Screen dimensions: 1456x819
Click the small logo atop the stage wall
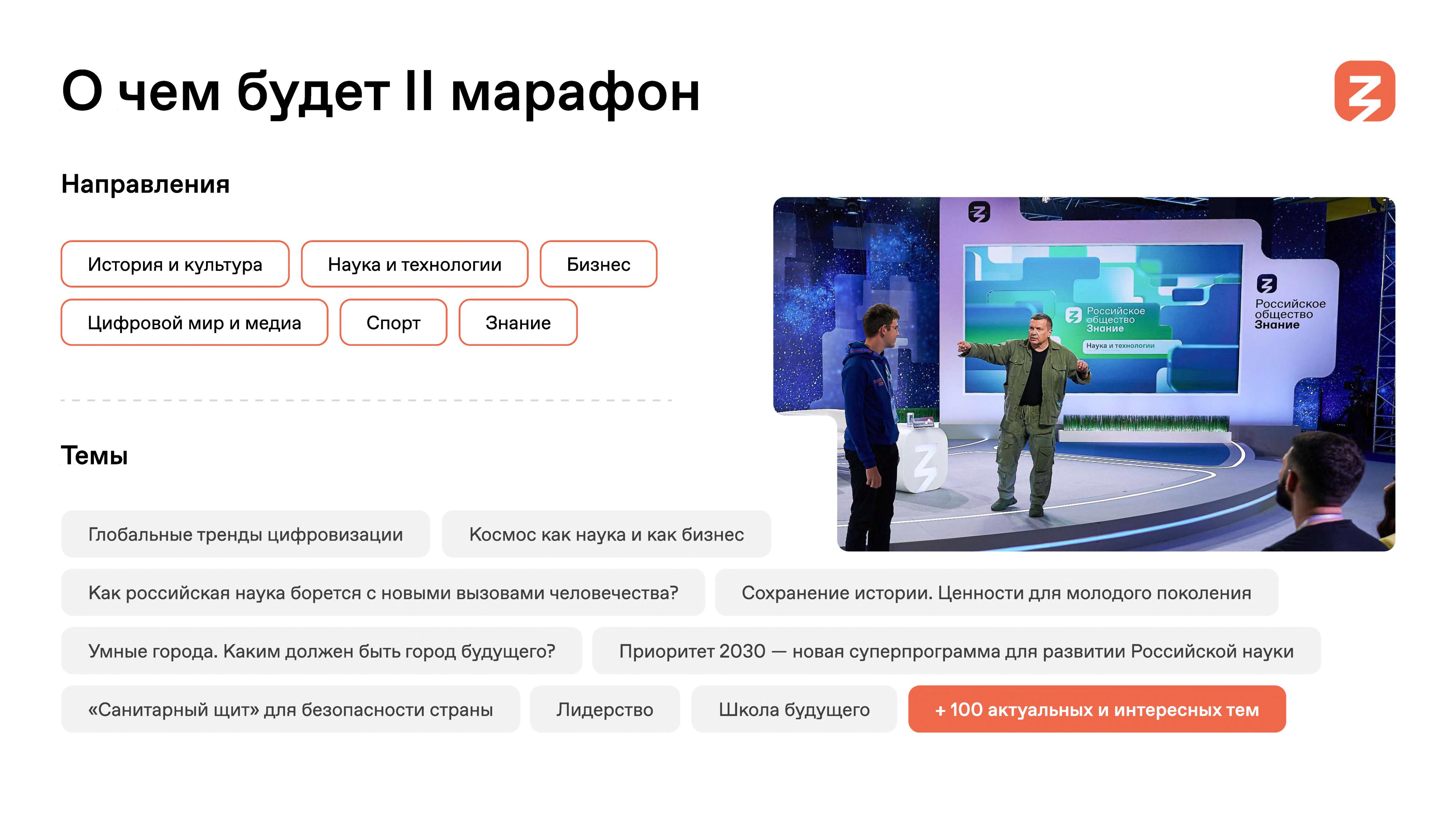(x=979, y=212)
